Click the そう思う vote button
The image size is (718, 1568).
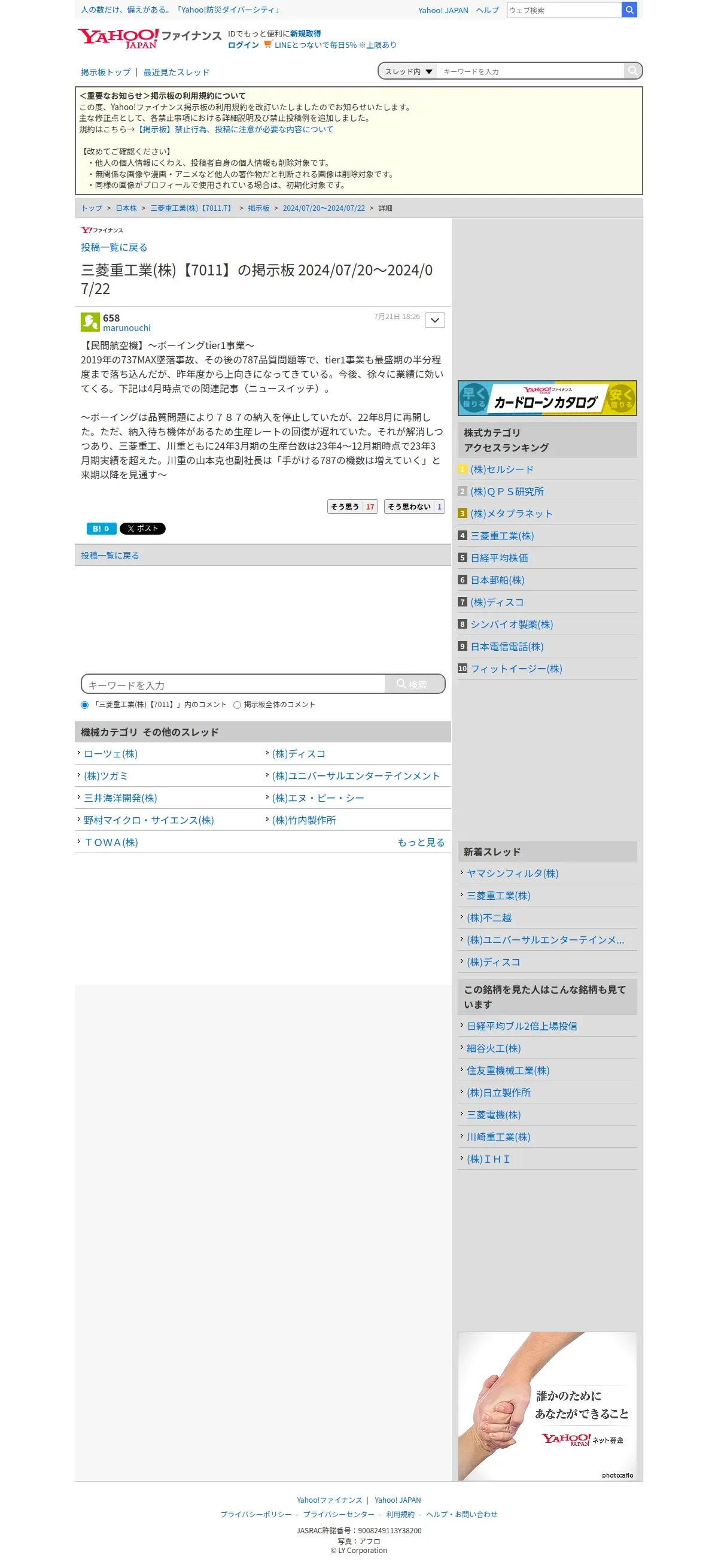click(352, 507)
